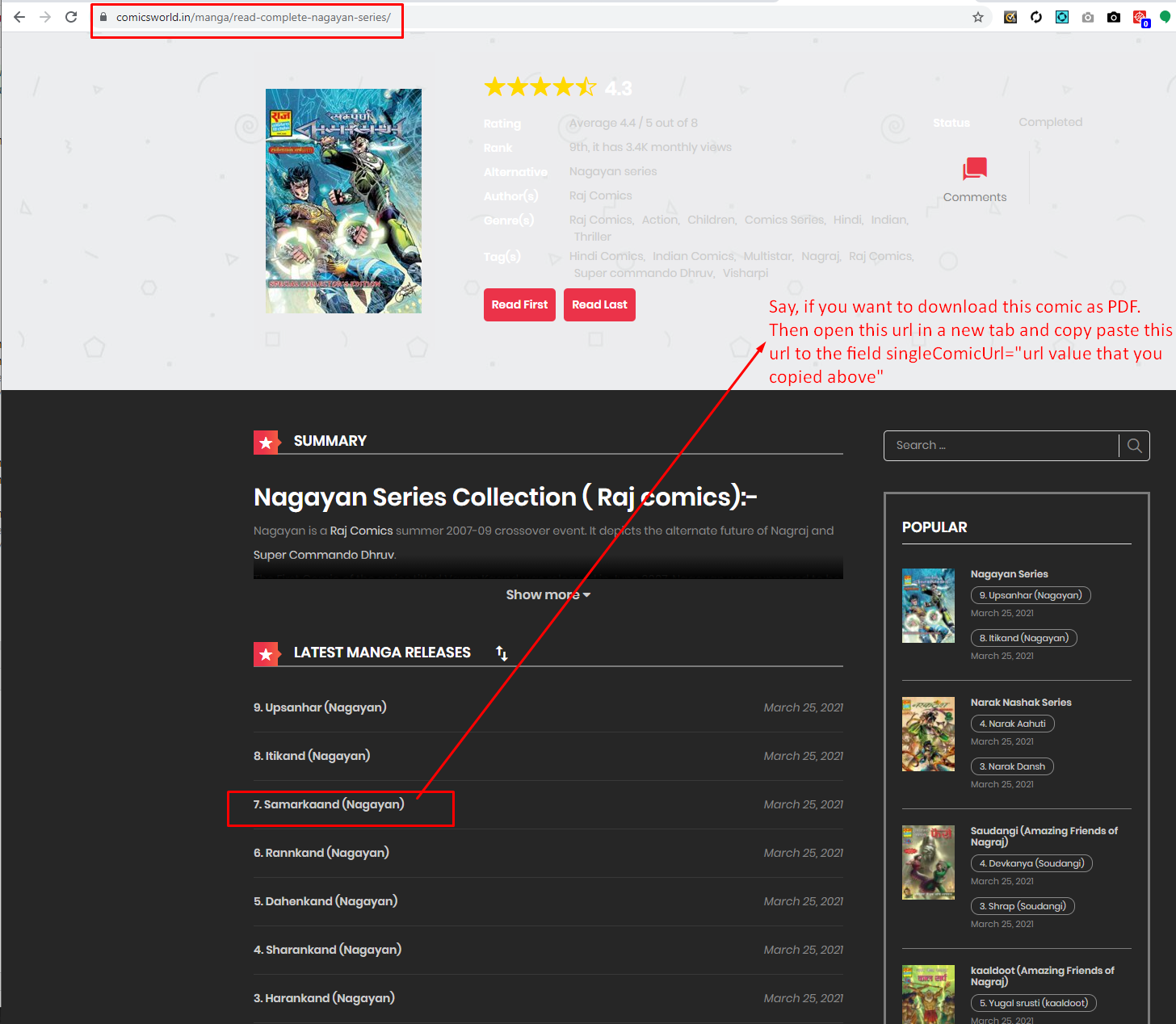Screen dimensions: 1176x1024
Task: Click the Comments speech bubble icon
Action: [x=975, y=169]
